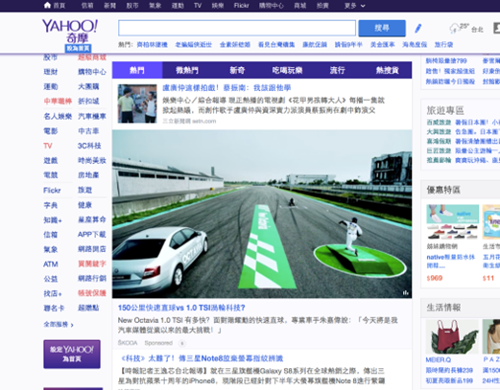The height and width of the screenshot is (390, 500).
Task: Open the large Skoda Octavia racetrack image
Action: tap(262, 214)
